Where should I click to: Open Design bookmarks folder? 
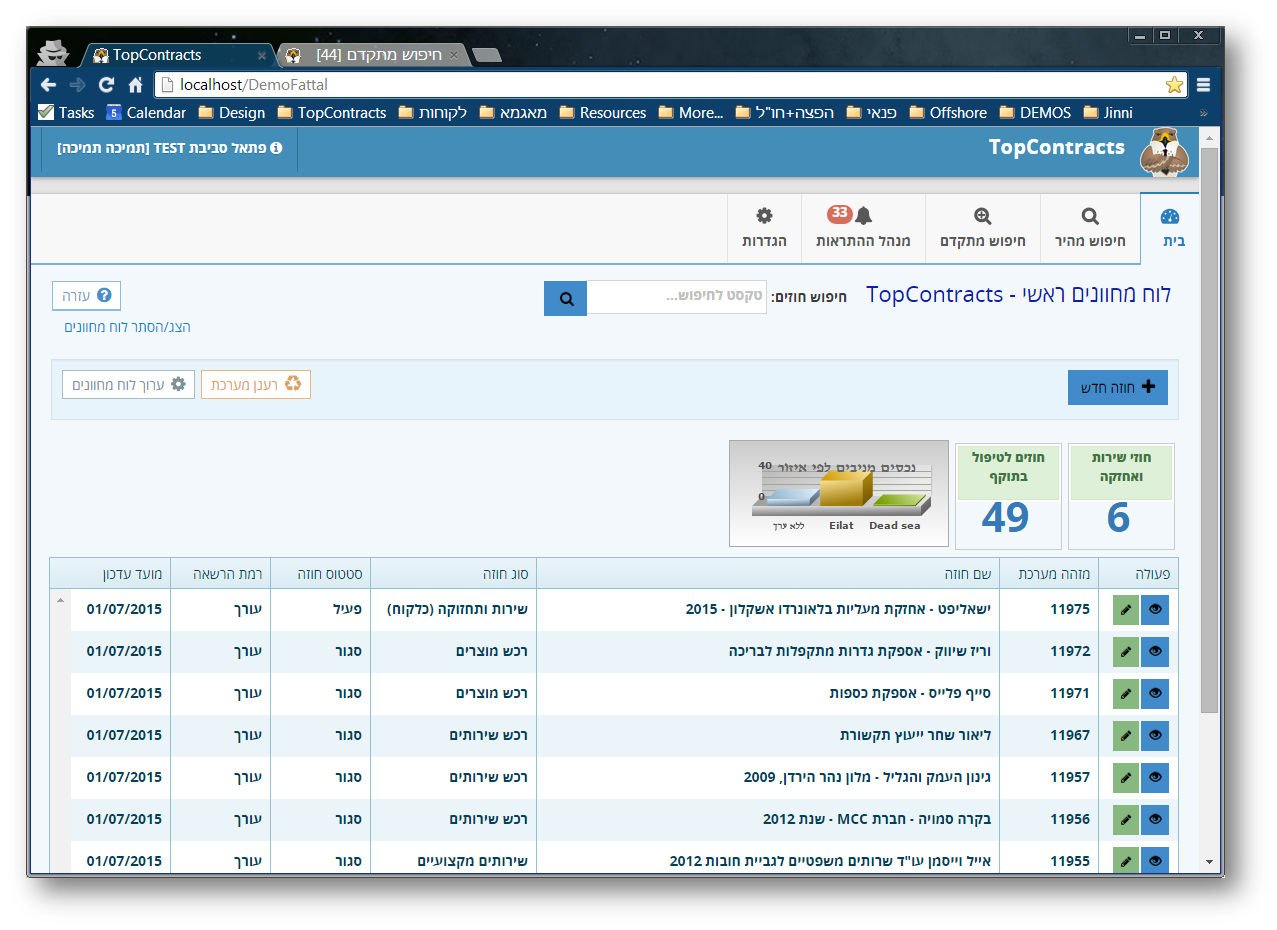(232, 113)
